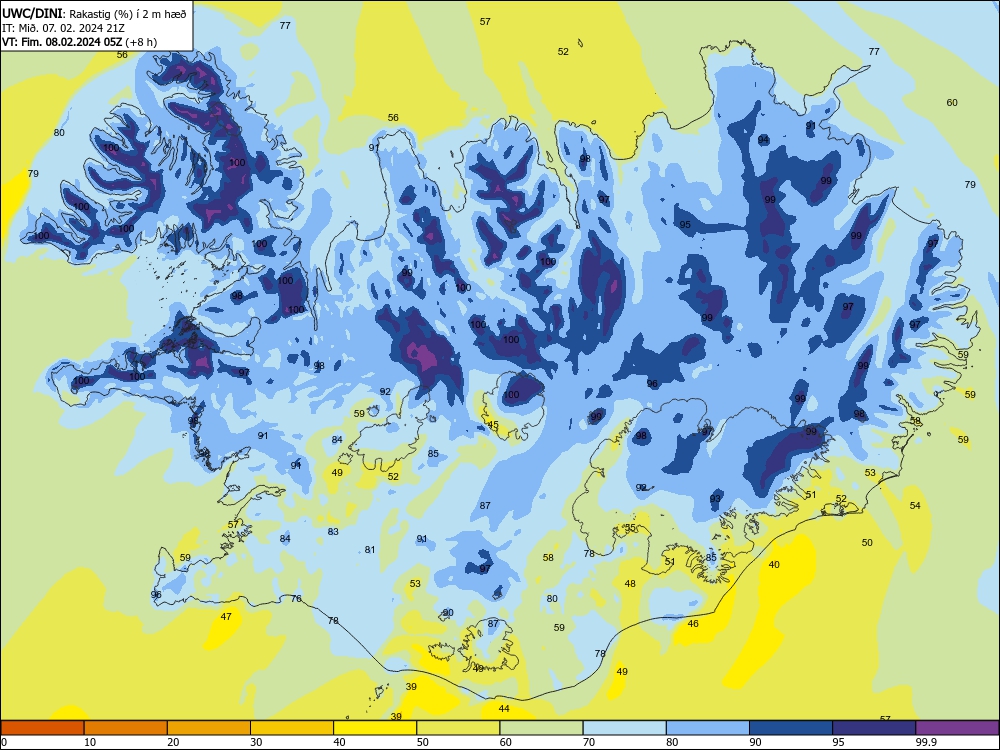
Task: Click the map humidity value '48'
Action: (x=630, y=584)
